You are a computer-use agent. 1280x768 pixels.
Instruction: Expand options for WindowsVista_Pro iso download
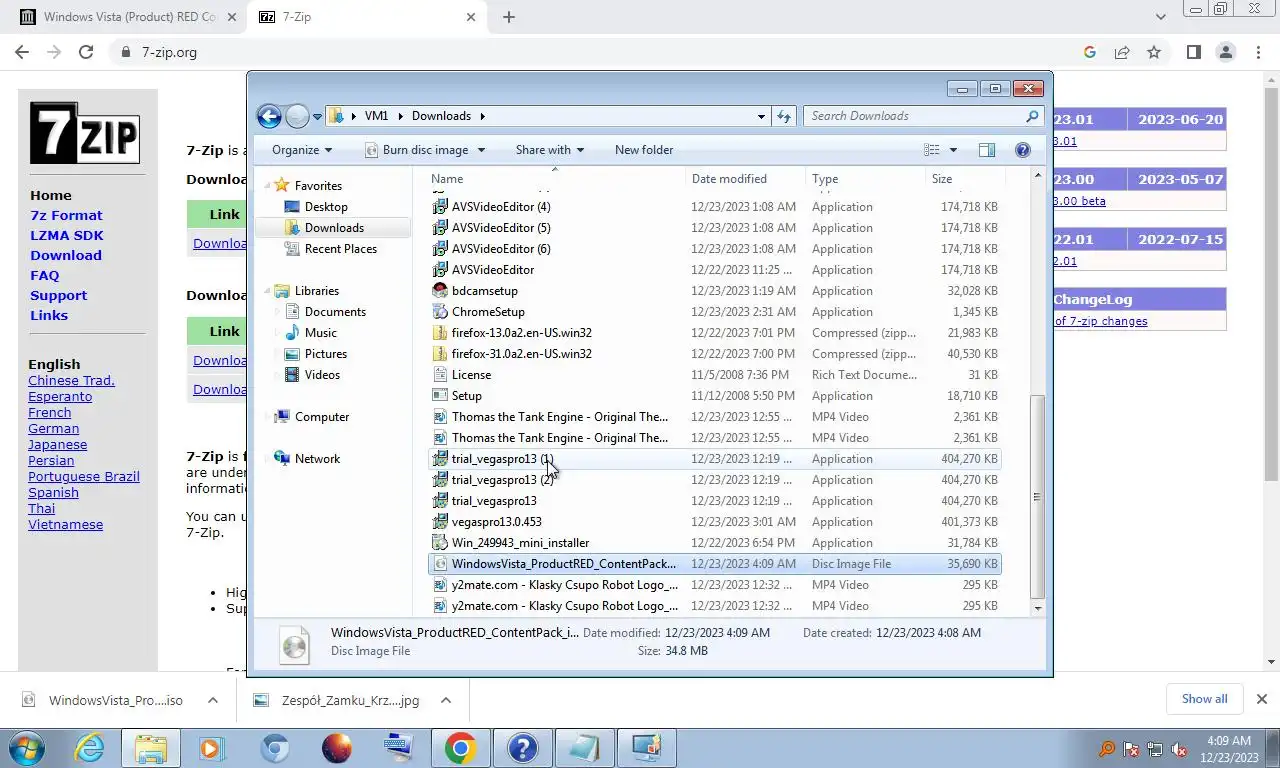pyautogui.click(x=212, y=700)
